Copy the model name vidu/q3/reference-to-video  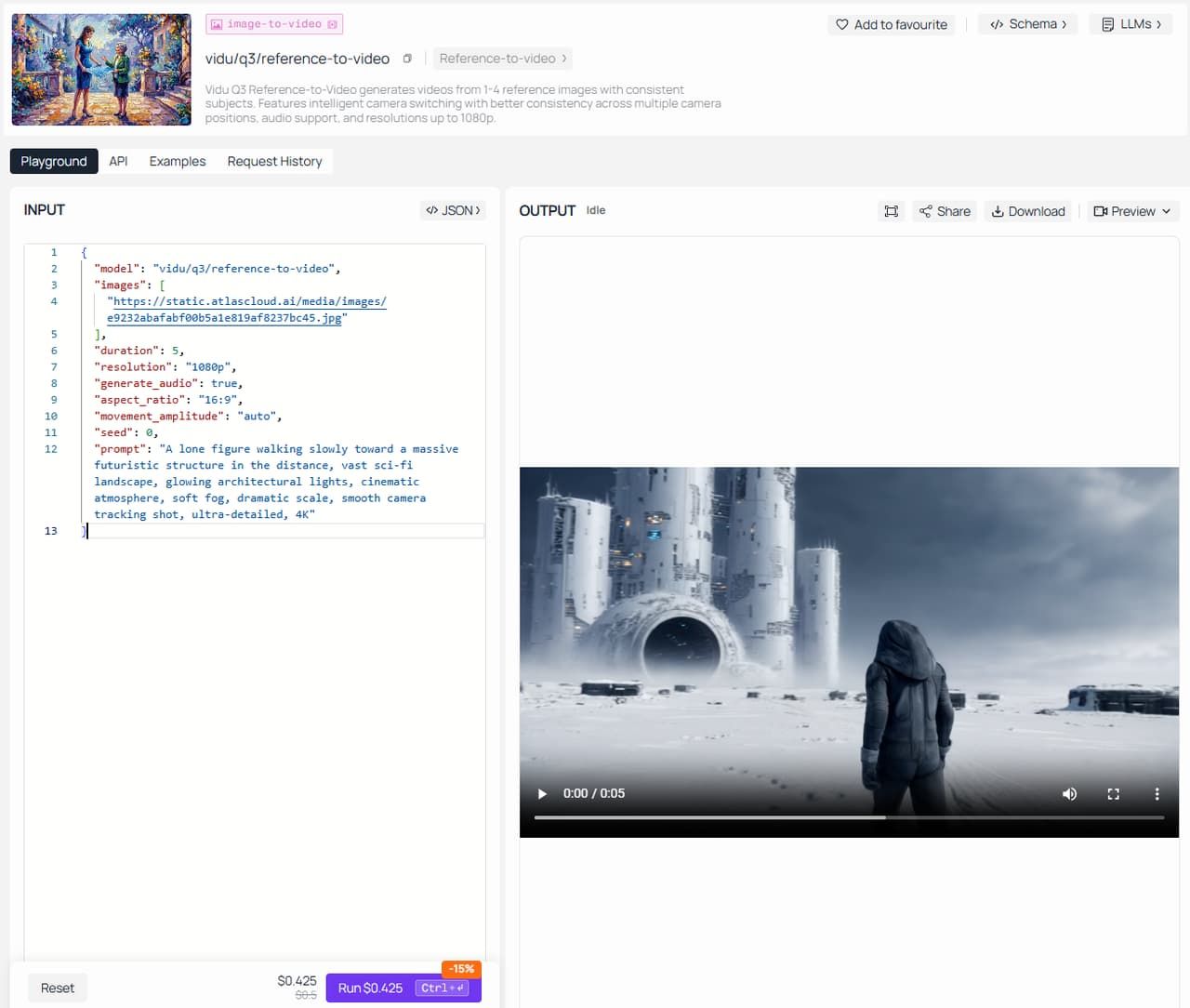[407, 59]
